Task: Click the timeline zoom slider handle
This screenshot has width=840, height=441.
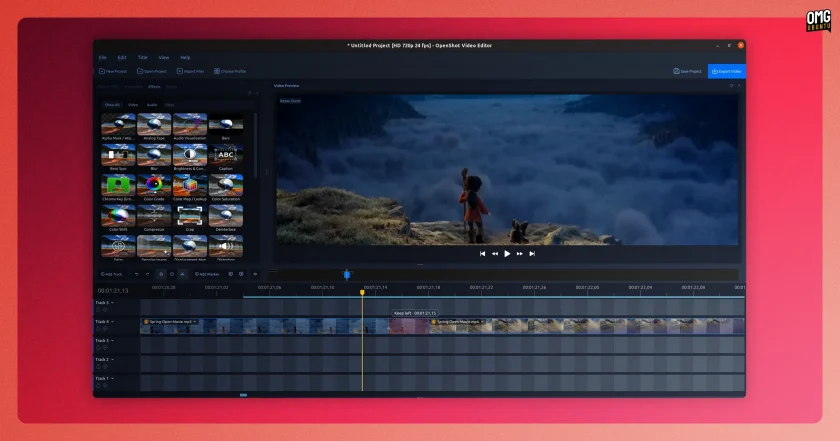Action: tap(347, 274)
